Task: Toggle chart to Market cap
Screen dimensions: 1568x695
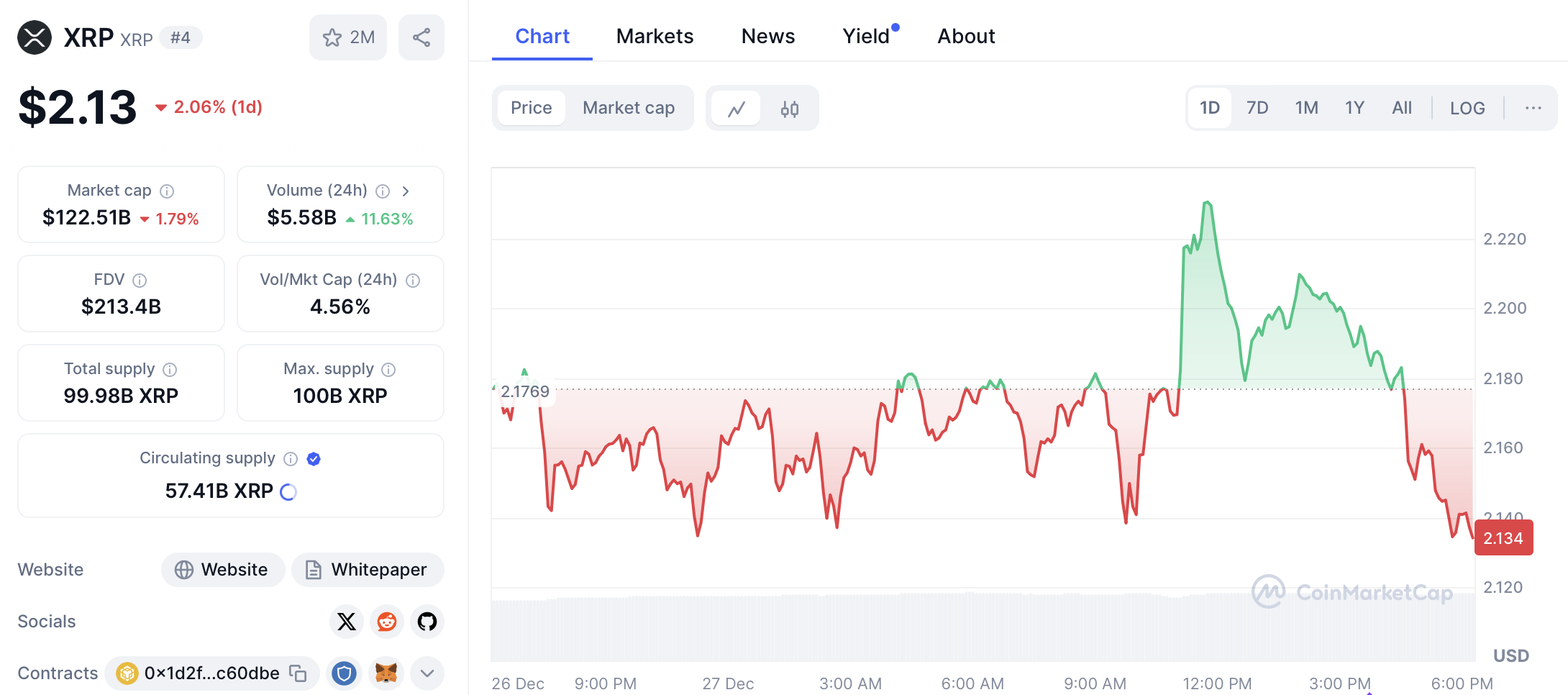Action: click(x=628, y=108)
